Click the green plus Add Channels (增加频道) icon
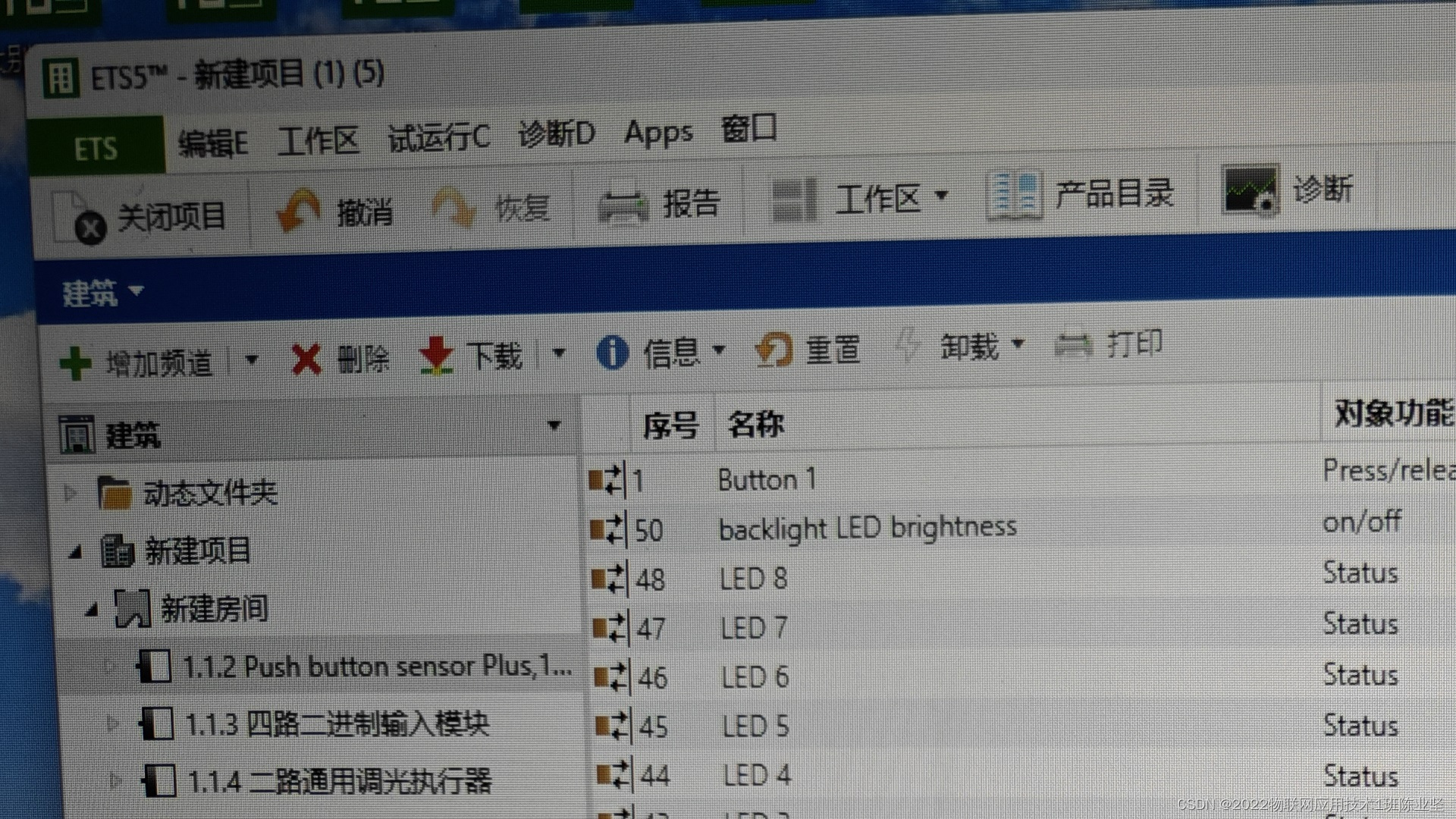 tap(75, 363)
